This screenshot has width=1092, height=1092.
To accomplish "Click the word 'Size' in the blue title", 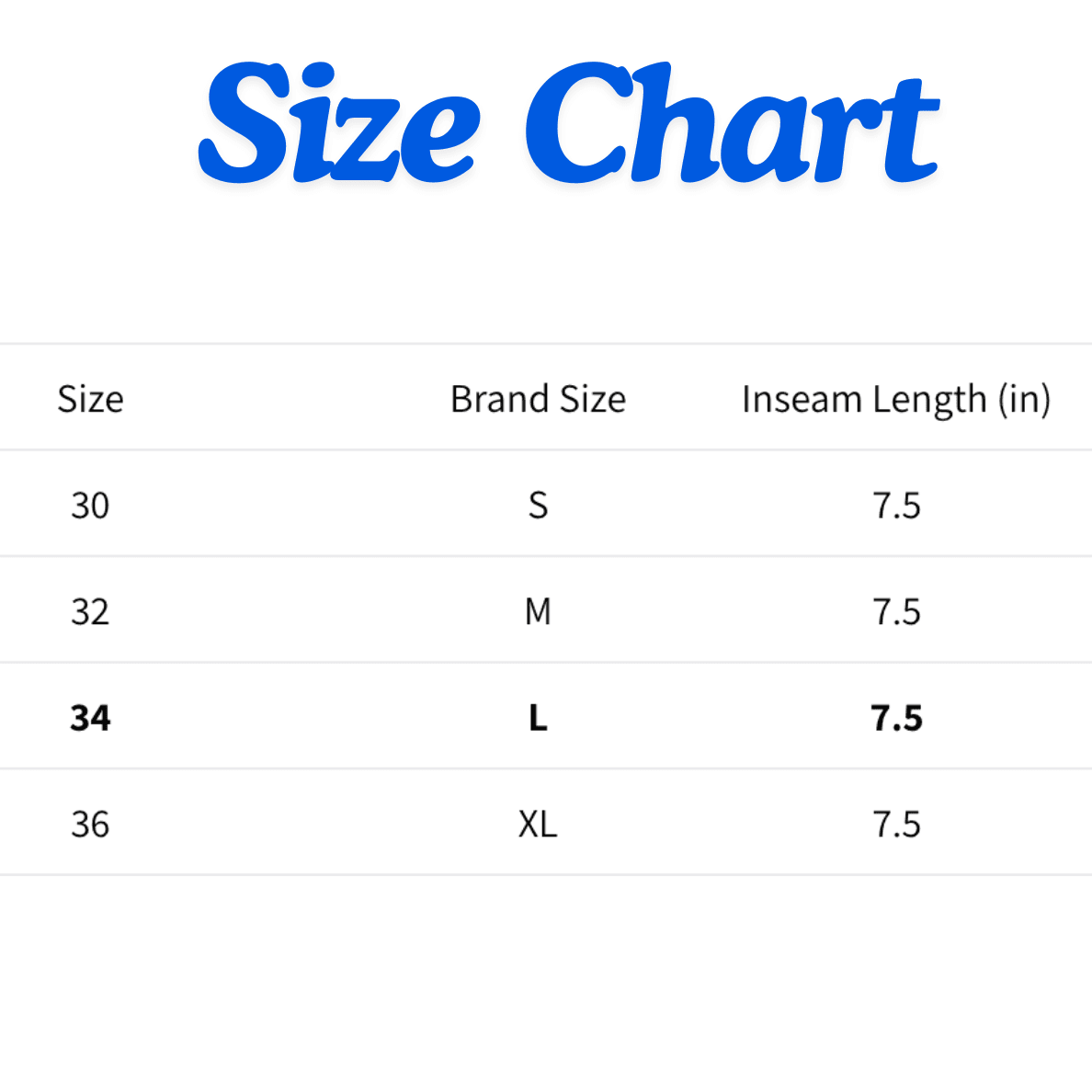I will (338, 124).
